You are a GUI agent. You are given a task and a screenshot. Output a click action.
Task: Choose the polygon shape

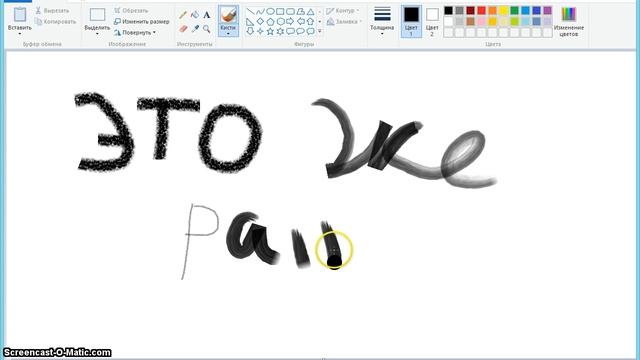click(x=300, y=11)
